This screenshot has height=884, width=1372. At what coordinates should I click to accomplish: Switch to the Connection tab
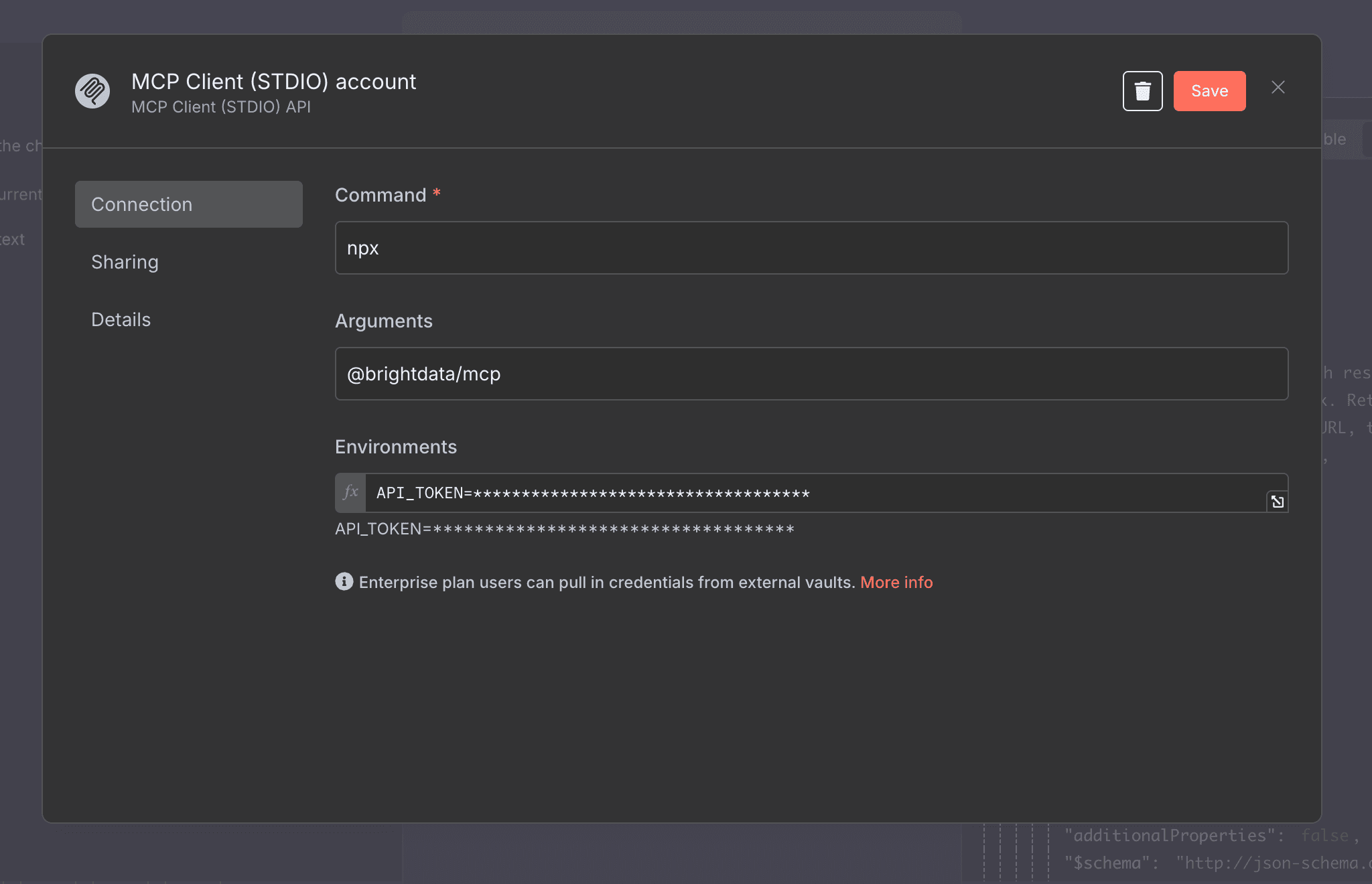point(188,204)
